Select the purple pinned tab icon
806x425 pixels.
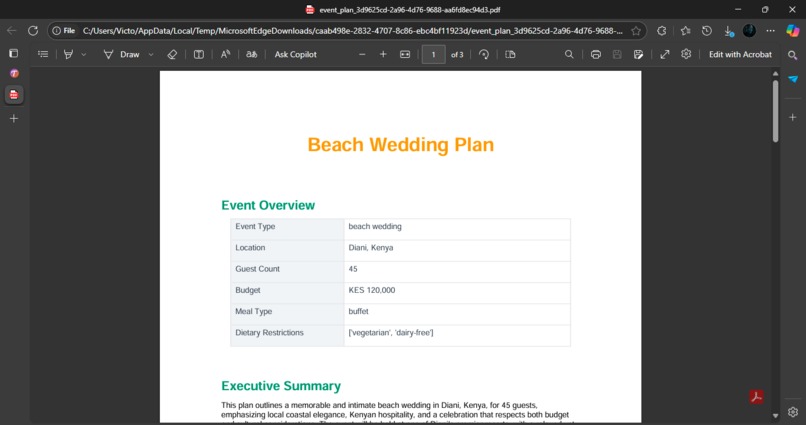14,73
